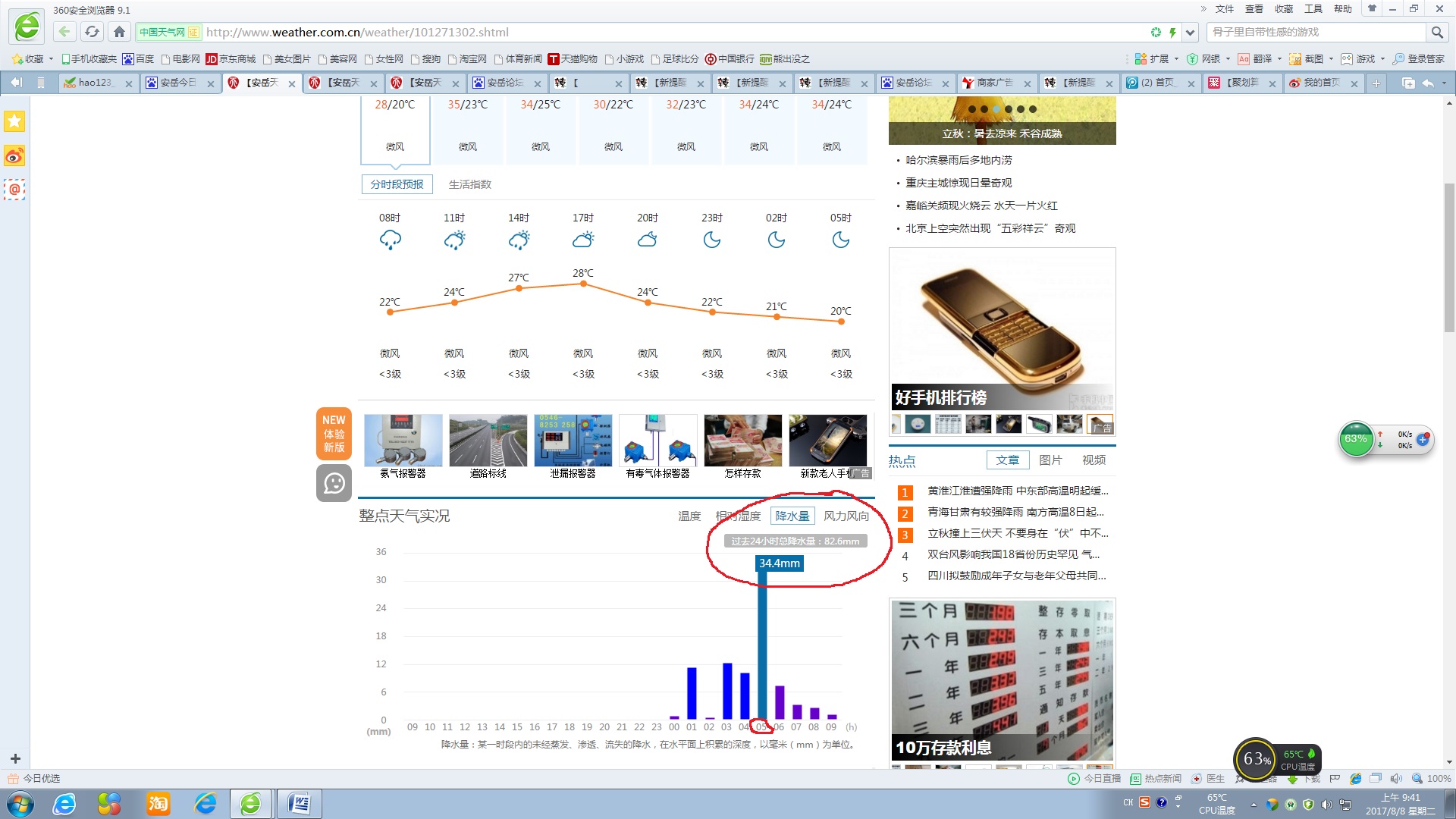Viewport: 1456px width, 819px height.
Task: Click the search magnifier icon
Action: click(1436, 32)
